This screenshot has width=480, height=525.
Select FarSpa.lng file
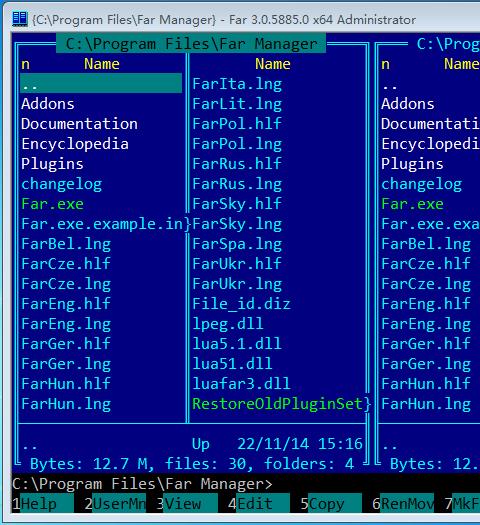point(237,244)
